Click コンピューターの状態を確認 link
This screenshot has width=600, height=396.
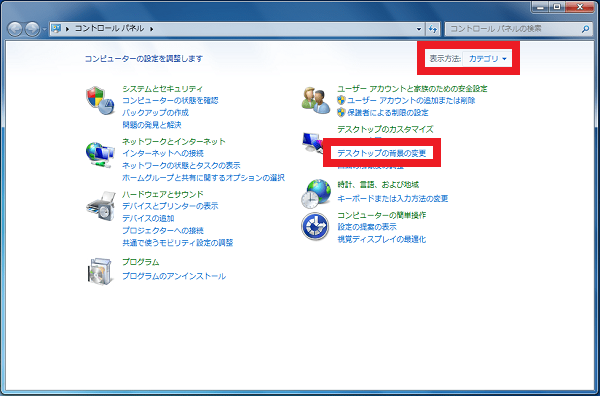click(170, 101)
